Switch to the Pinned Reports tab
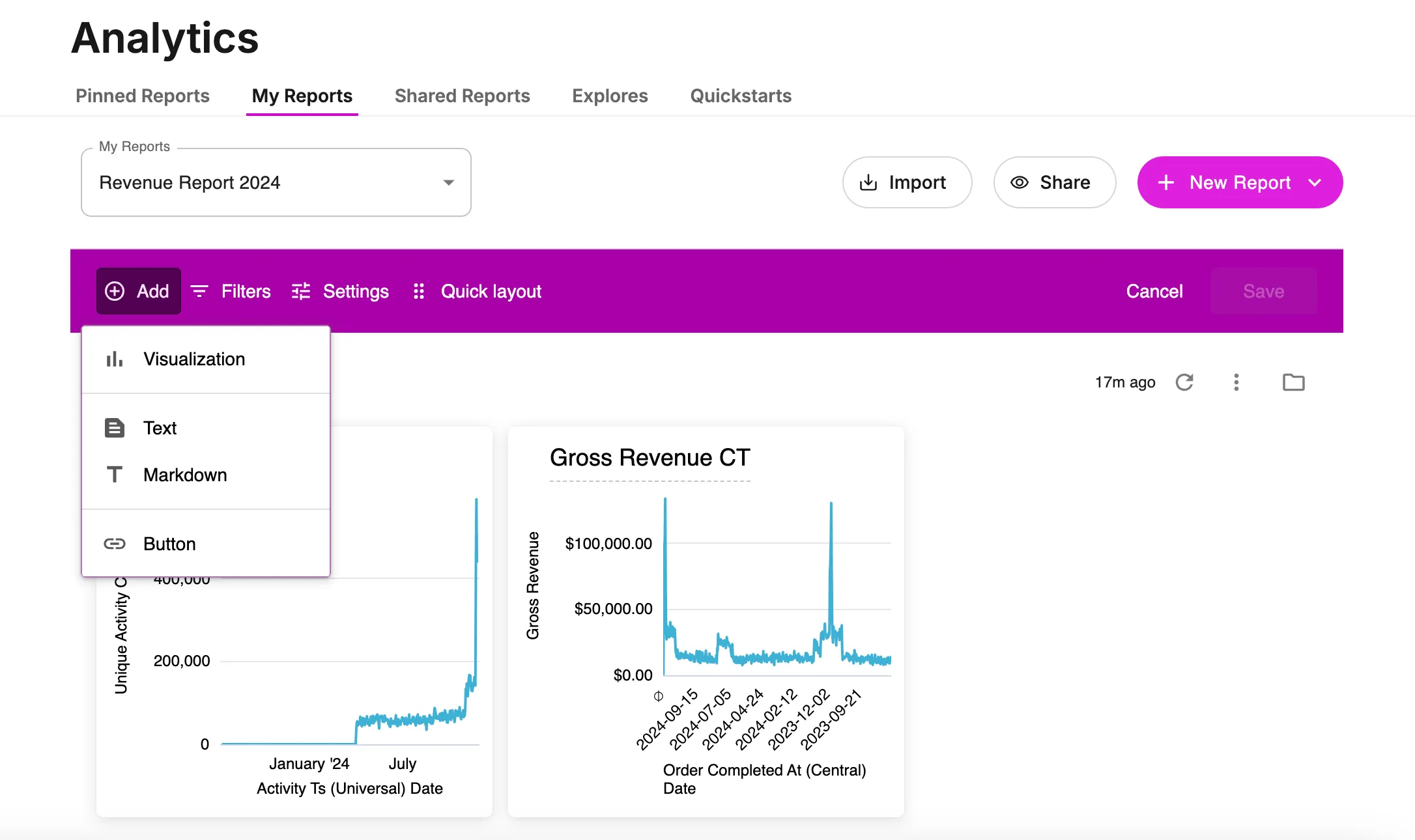 pos(143,96)
